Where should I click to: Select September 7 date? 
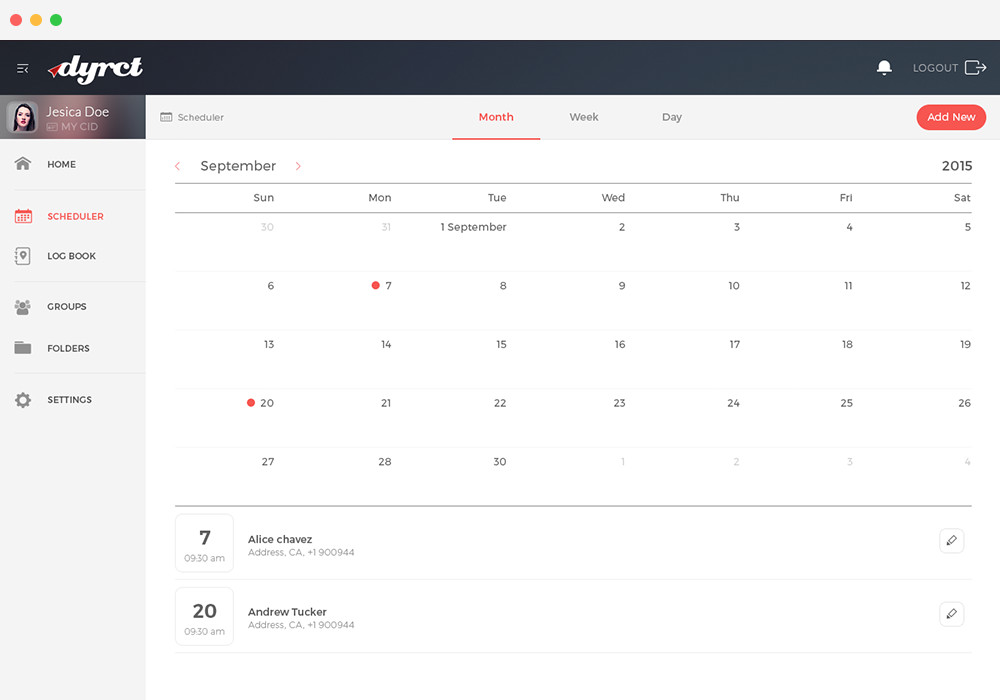click(x=388, y=286)
